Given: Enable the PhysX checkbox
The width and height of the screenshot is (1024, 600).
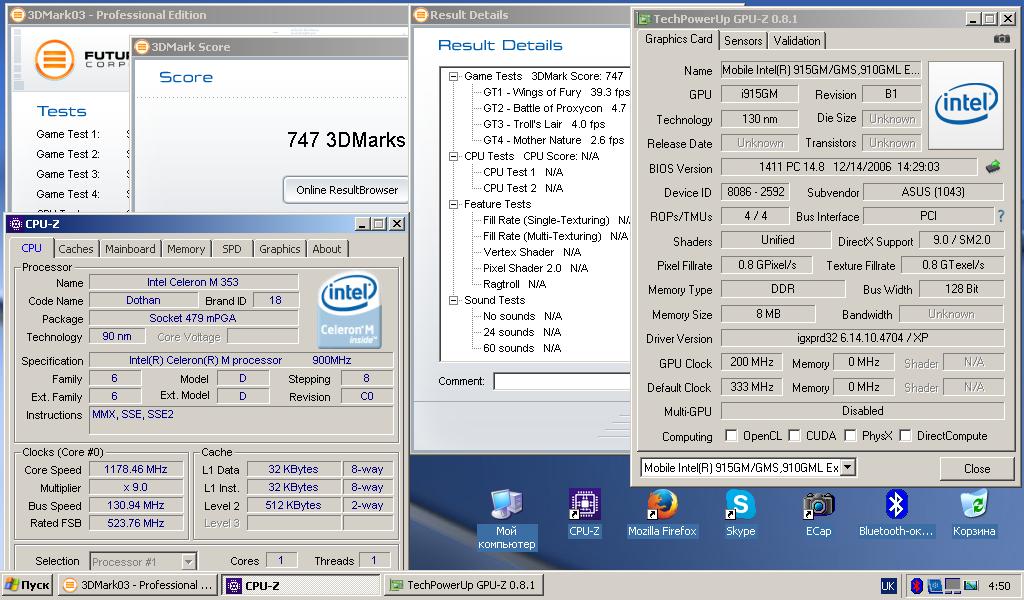Looking at the screenshot, I should [850, 435].
